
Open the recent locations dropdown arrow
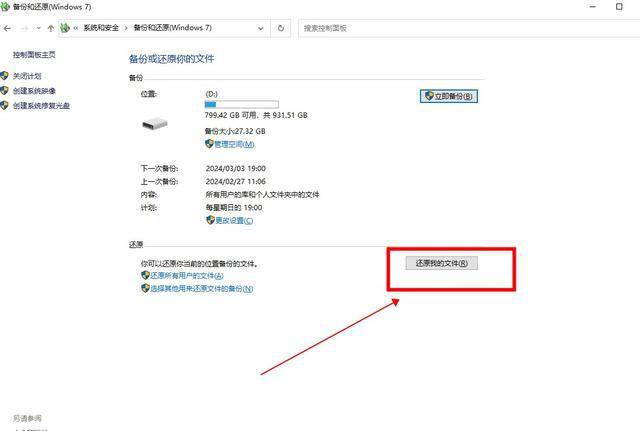[38, 28]
